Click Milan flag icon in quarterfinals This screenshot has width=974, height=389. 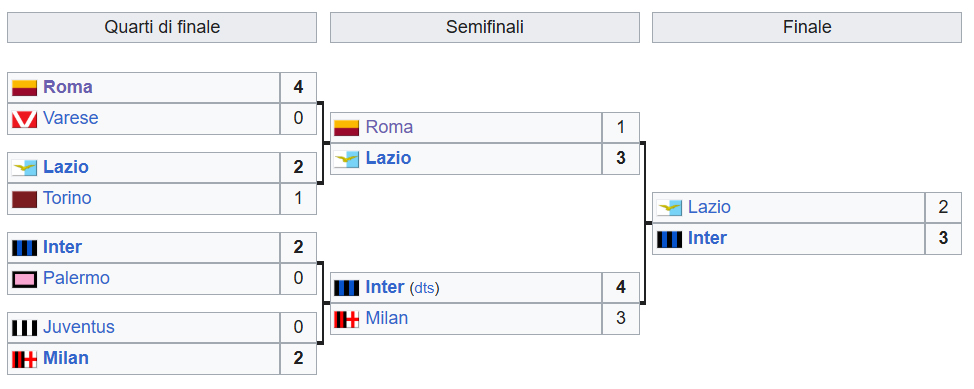pyautogui.click(x=24, y=359)
